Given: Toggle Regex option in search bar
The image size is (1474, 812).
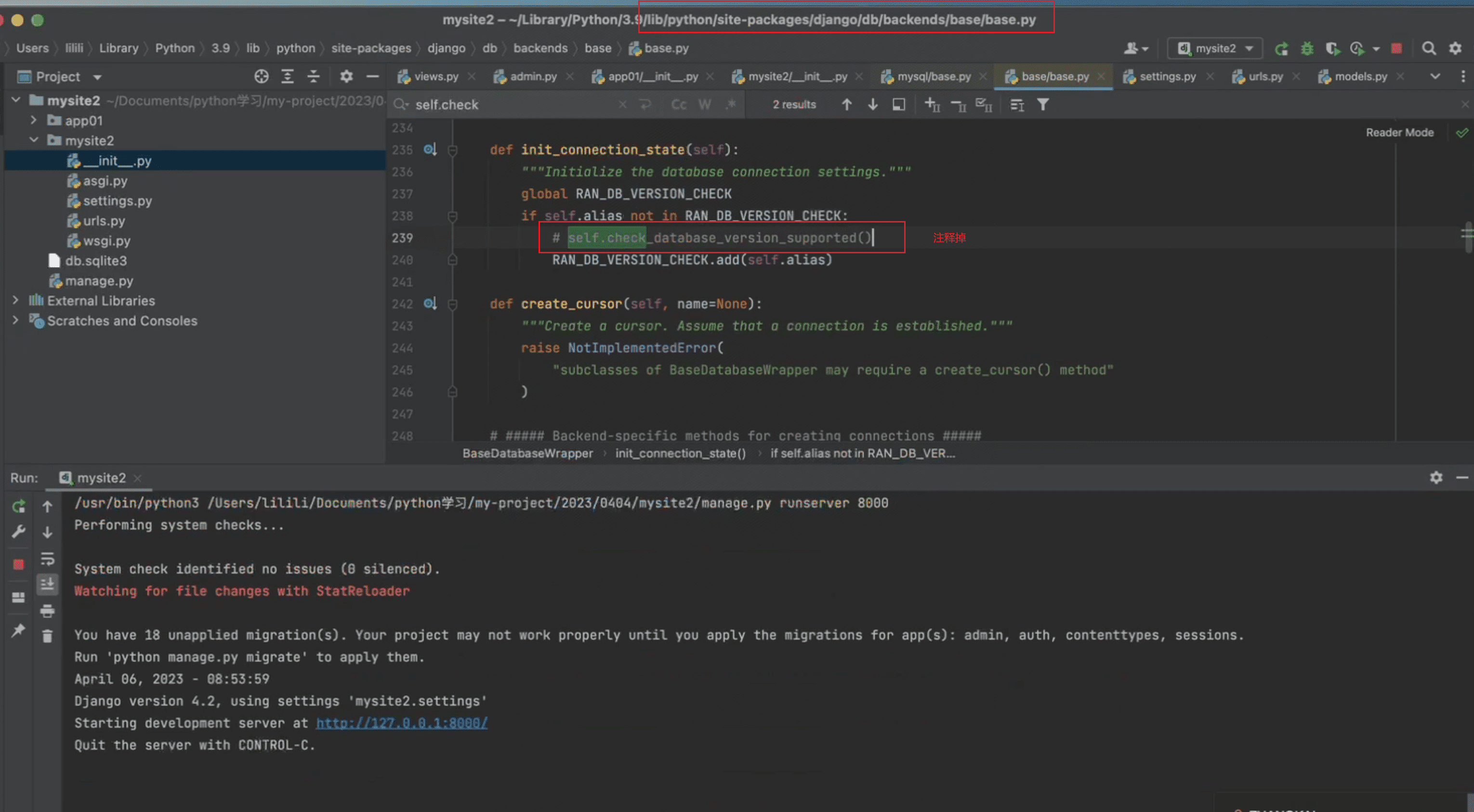Looking at the screenshot, I should coord(731,105).
